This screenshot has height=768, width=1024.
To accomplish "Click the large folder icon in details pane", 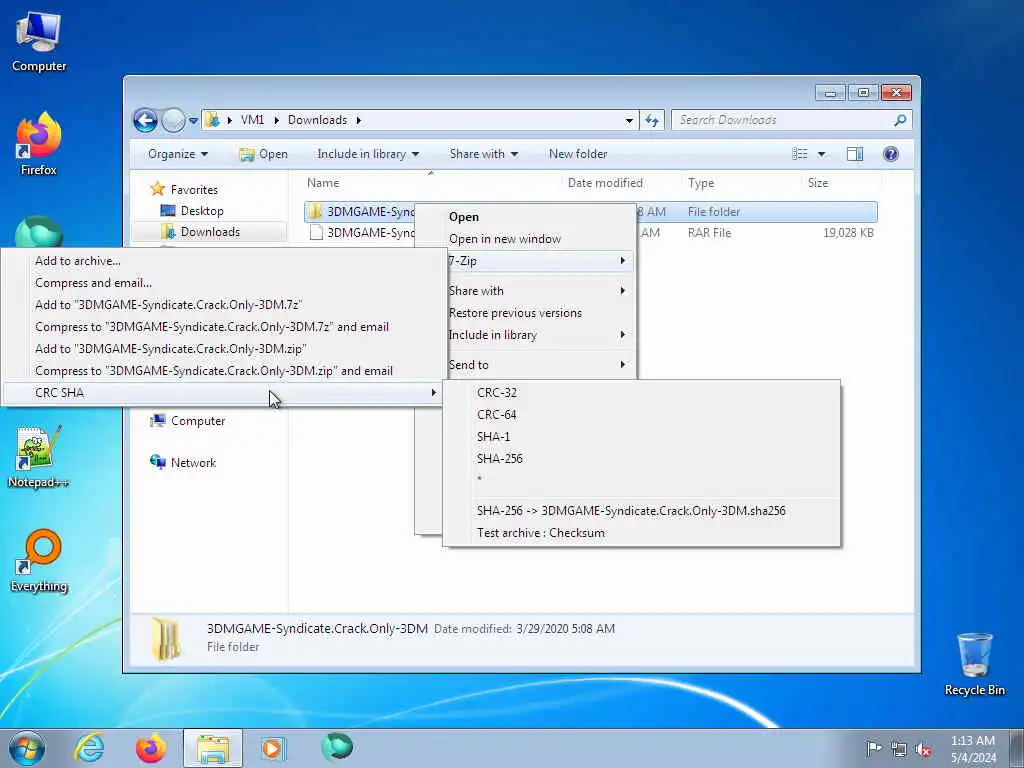I will (166, 639).
